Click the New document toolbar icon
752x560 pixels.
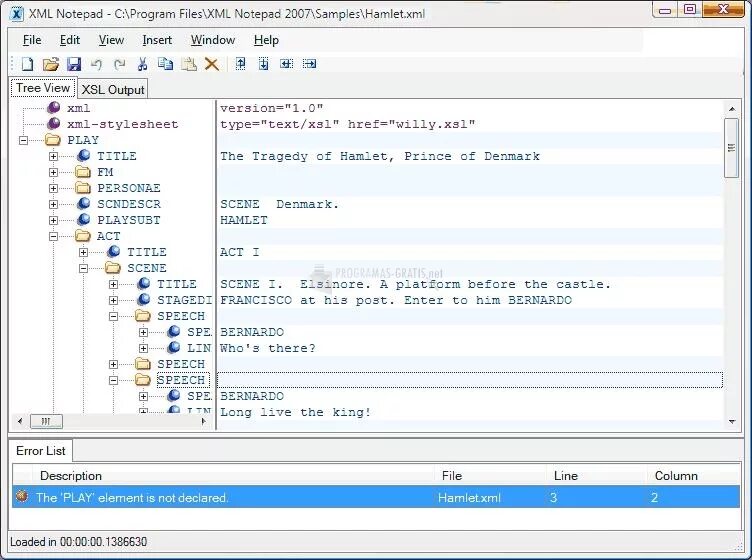pyautogui.click(x=27, y=64)
